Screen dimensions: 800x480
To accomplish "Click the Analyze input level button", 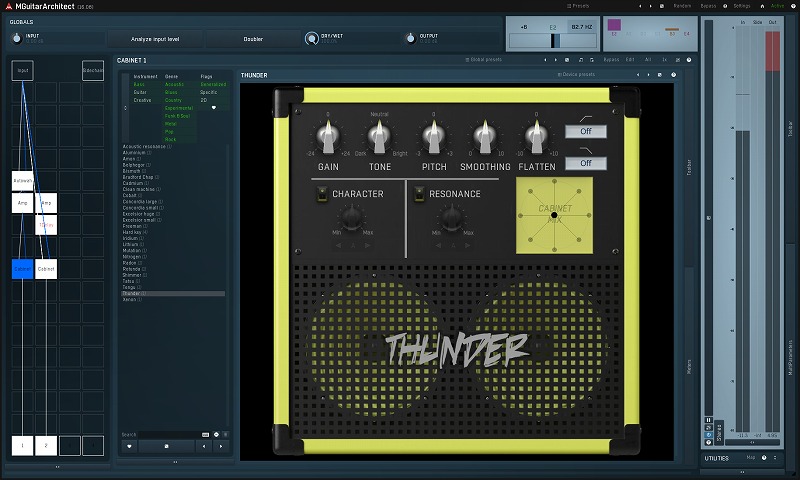I will (x=156, y=38).
